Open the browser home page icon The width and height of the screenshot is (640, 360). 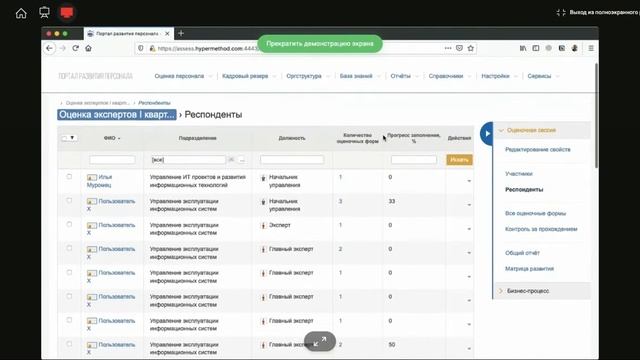(88, 48)
